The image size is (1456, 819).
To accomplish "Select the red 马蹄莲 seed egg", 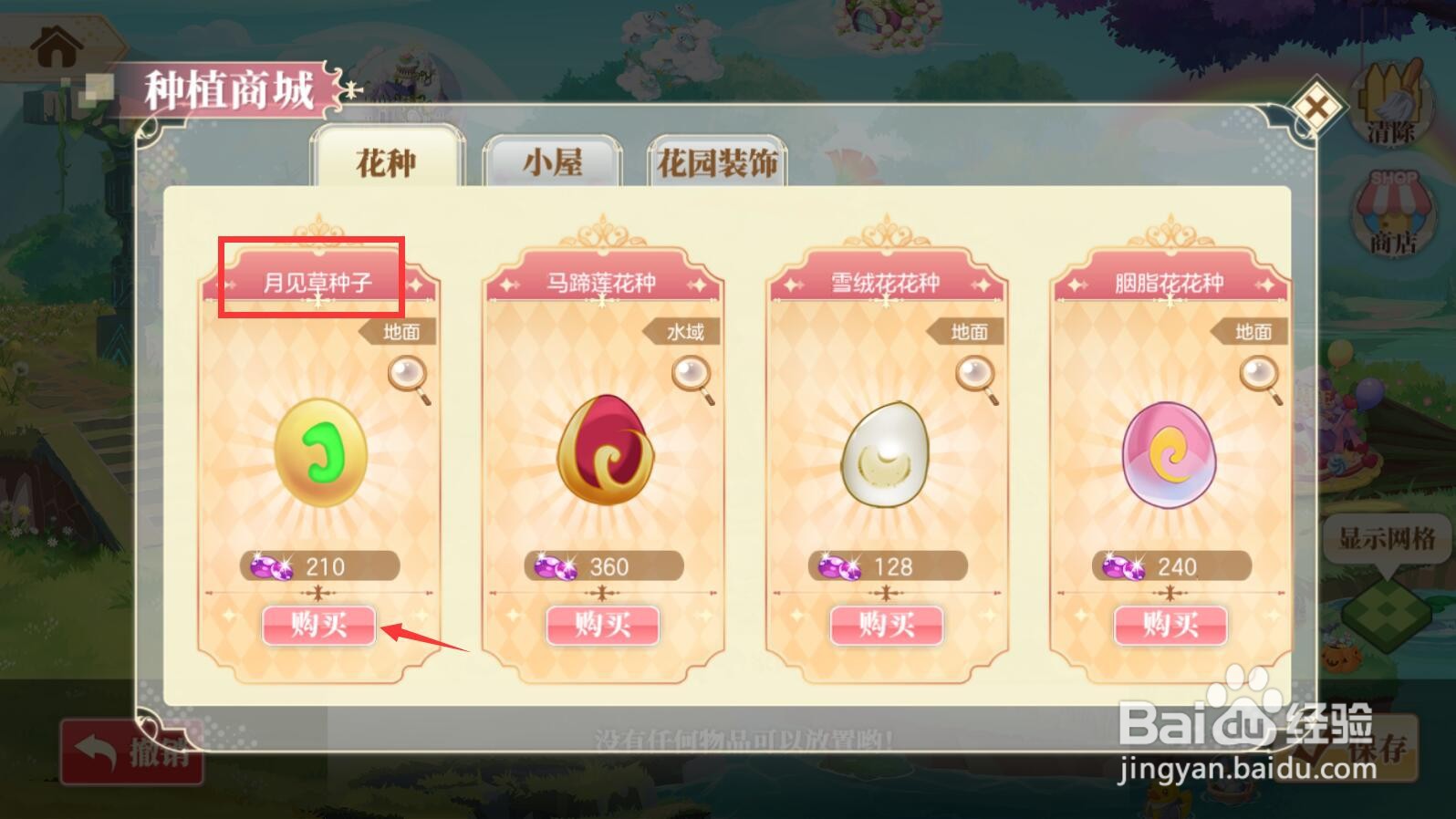I will [x=602, y=451].
